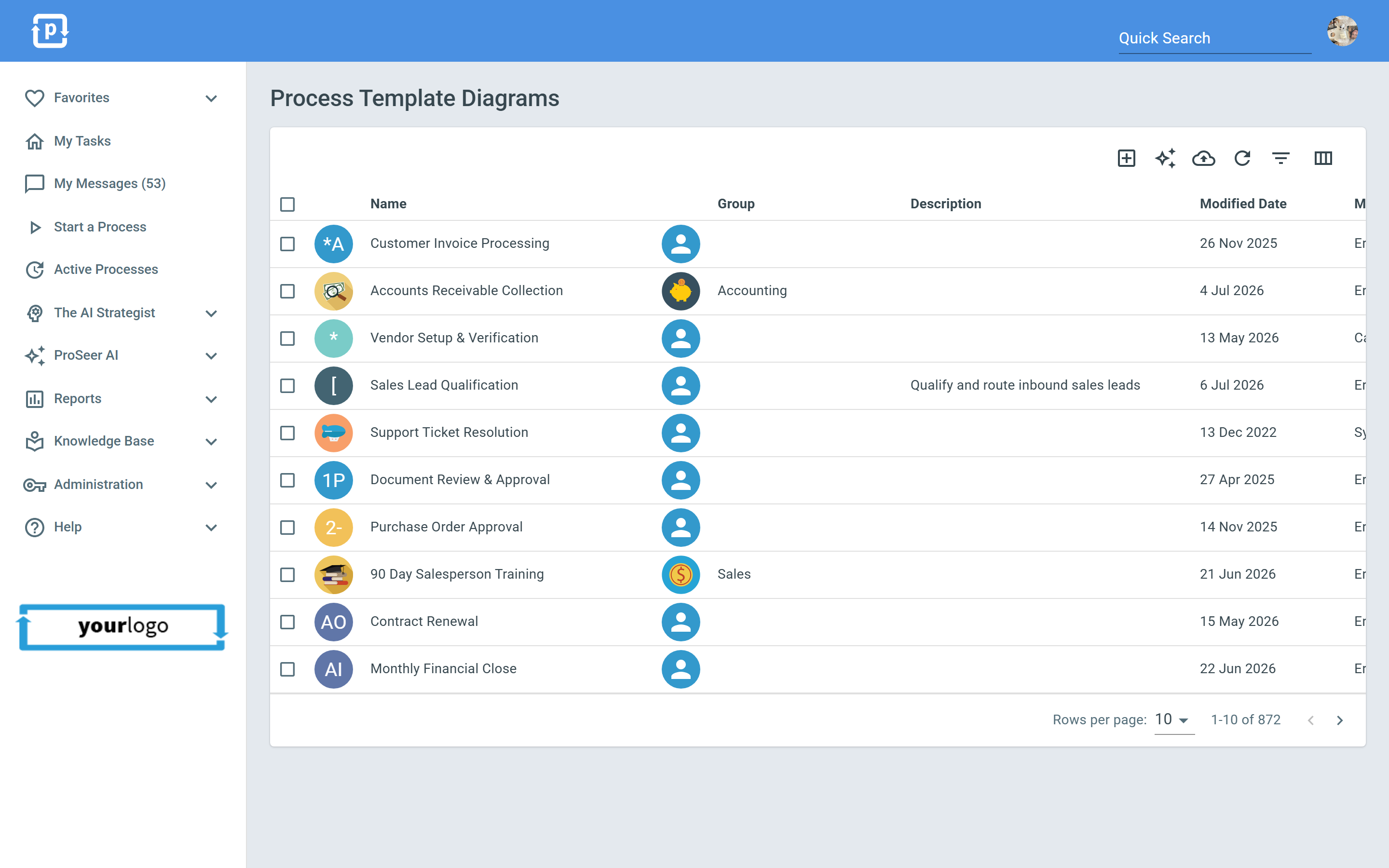Screen dimensions: 1389x868
Task: Check the Customer Invoice Processing row
Action: click(x=287, y=244)
